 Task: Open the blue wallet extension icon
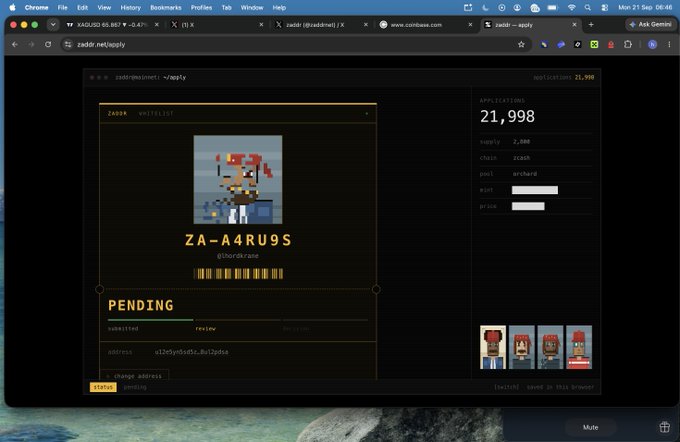pos(561,44)
